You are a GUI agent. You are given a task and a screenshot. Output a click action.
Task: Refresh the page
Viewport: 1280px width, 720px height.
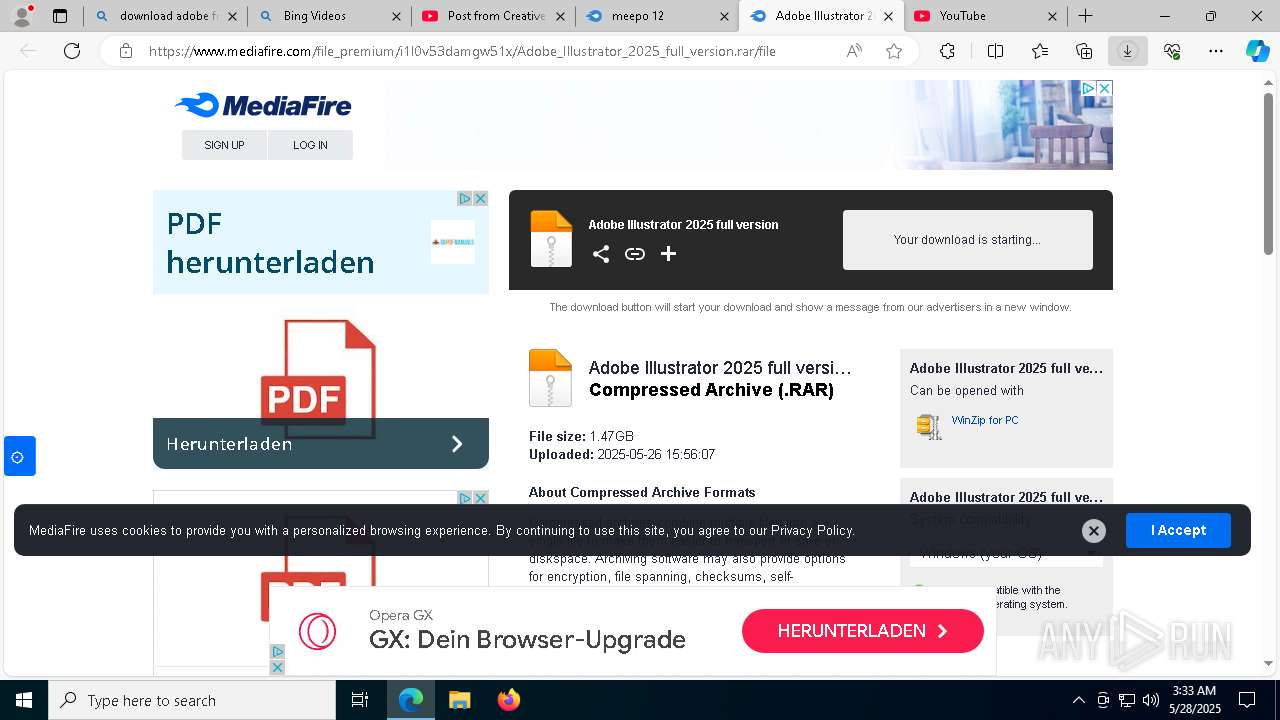[x=72, y=51]
